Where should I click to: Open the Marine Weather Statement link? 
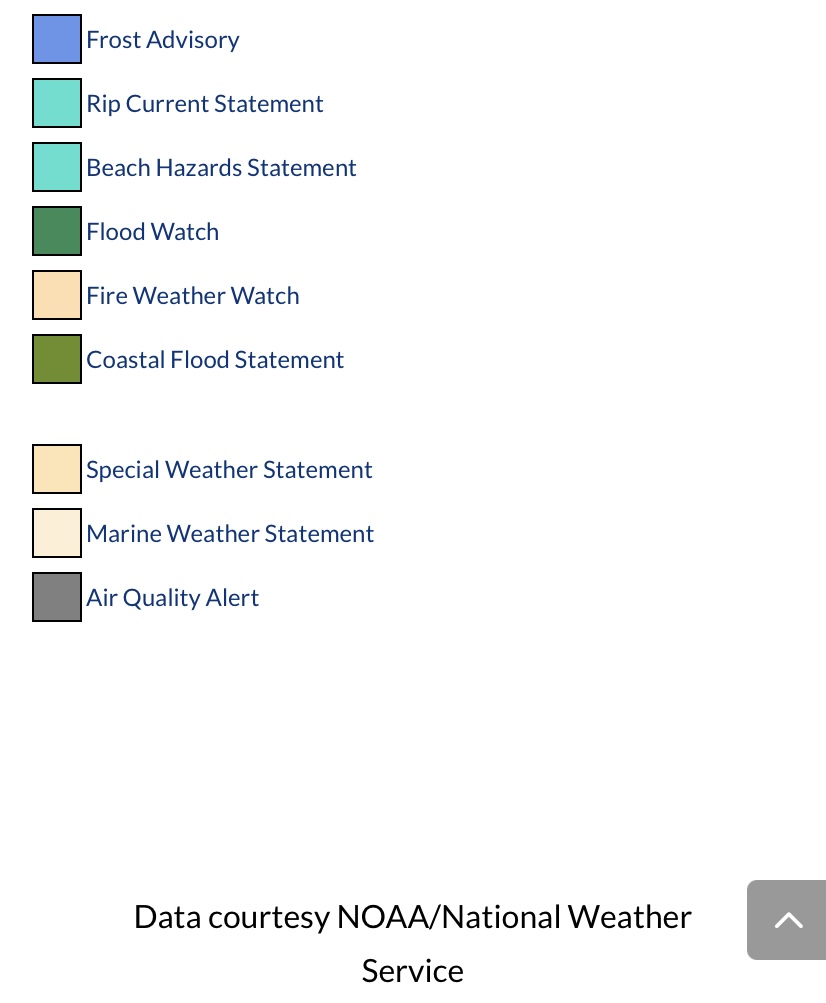(x=230, y=533)
